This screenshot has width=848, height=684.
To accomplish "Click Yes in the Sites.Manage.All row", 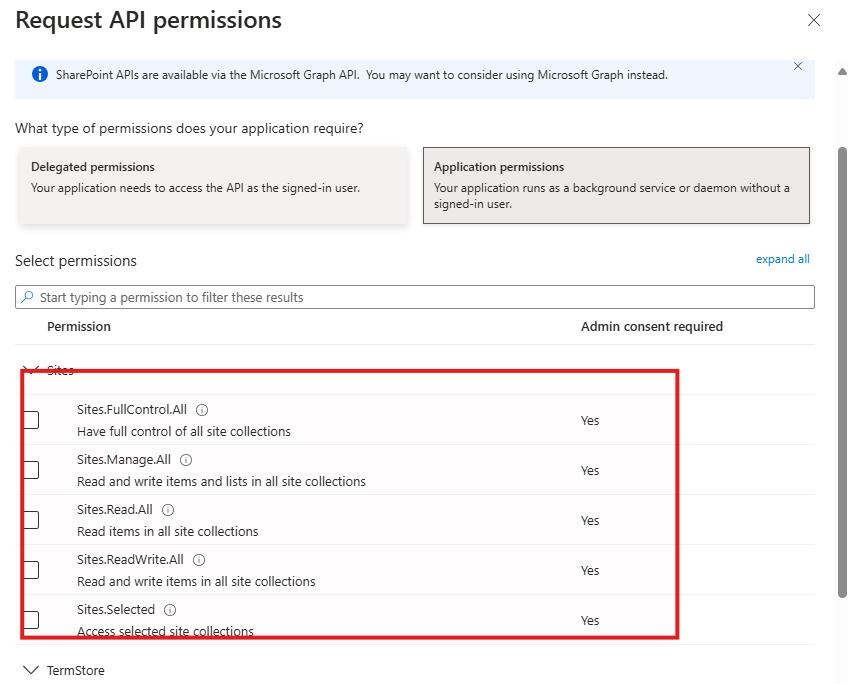I will 590,470.
